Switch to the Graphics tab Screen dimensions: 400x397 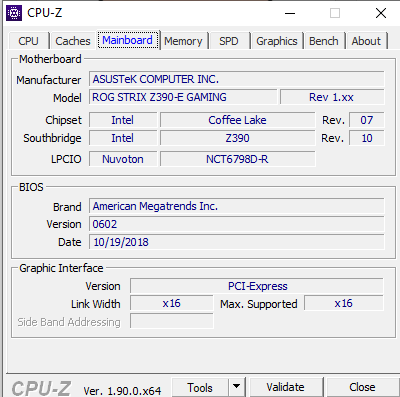pos(277,41)
